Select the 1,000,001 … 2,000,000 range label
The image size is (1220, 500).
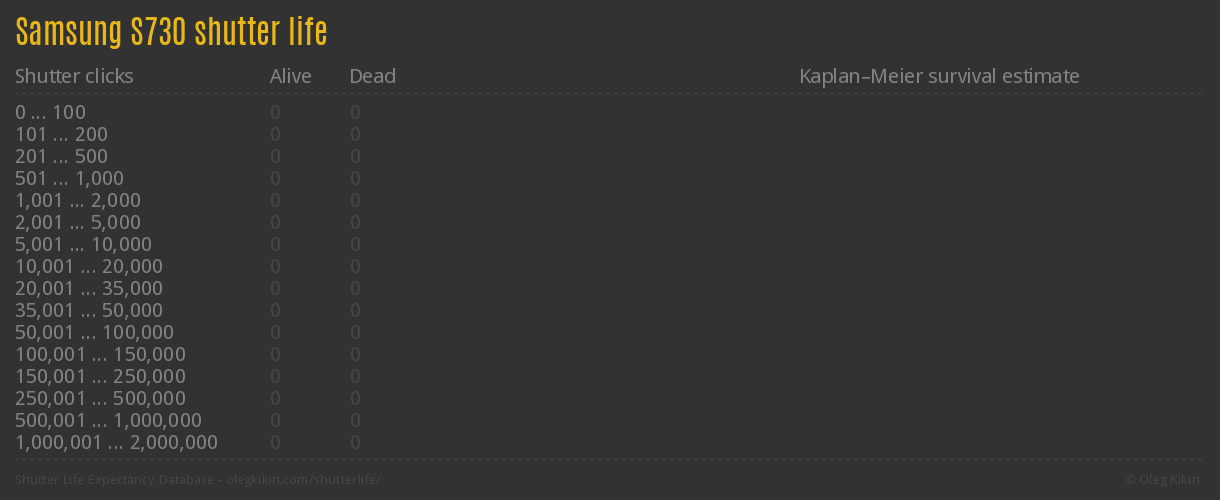tap(116, 442)
